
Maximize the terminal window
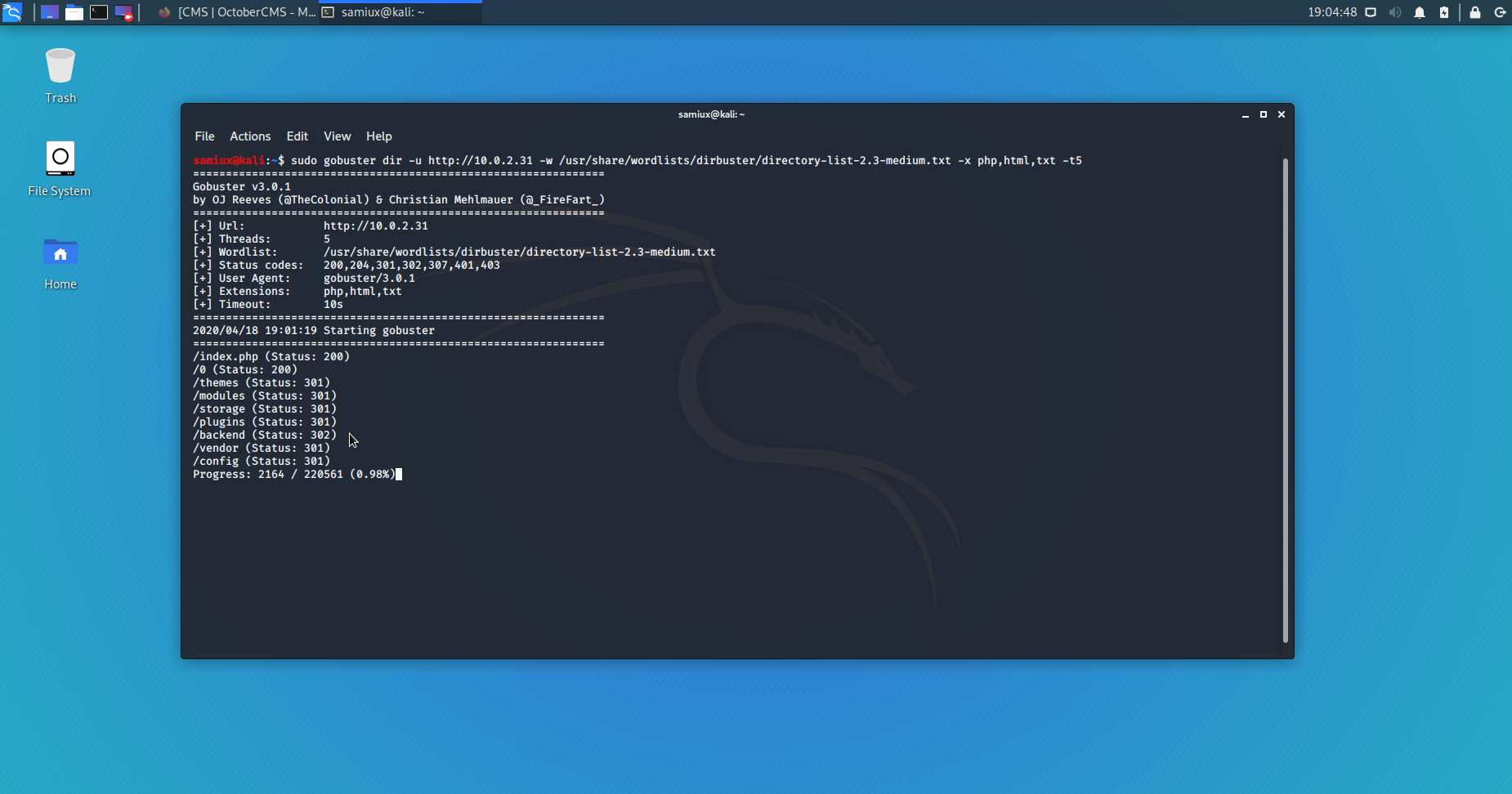(1264, 114)
